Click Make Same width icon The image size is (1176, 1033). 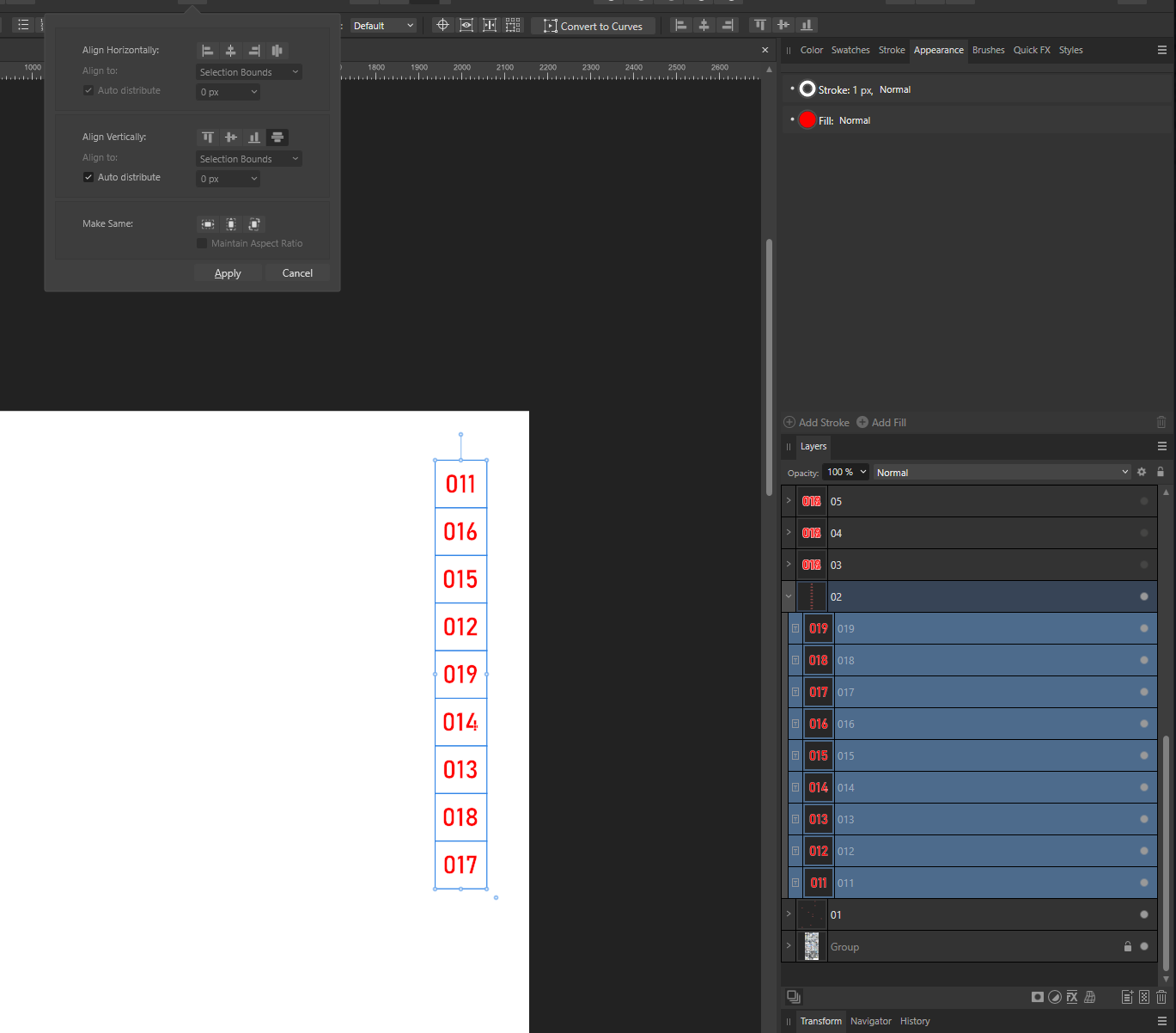(x=208, y=224)
